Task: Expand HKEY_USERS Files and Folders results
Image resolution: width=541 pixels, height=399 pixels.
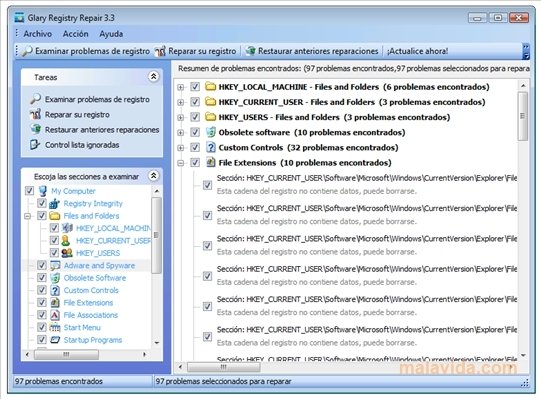Action: 180,118
